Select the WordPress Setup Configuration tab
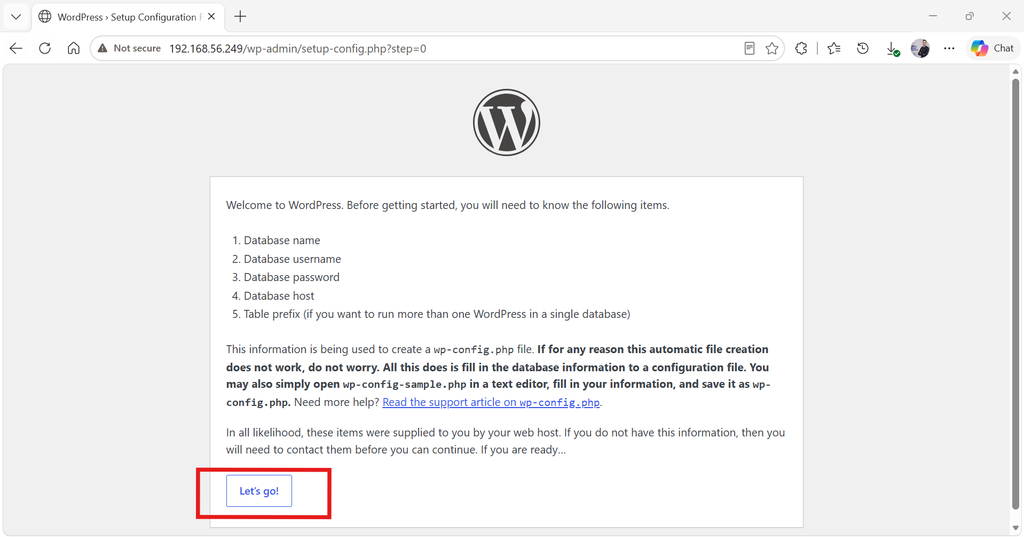1024x537 pixels. tap(124, 17)
